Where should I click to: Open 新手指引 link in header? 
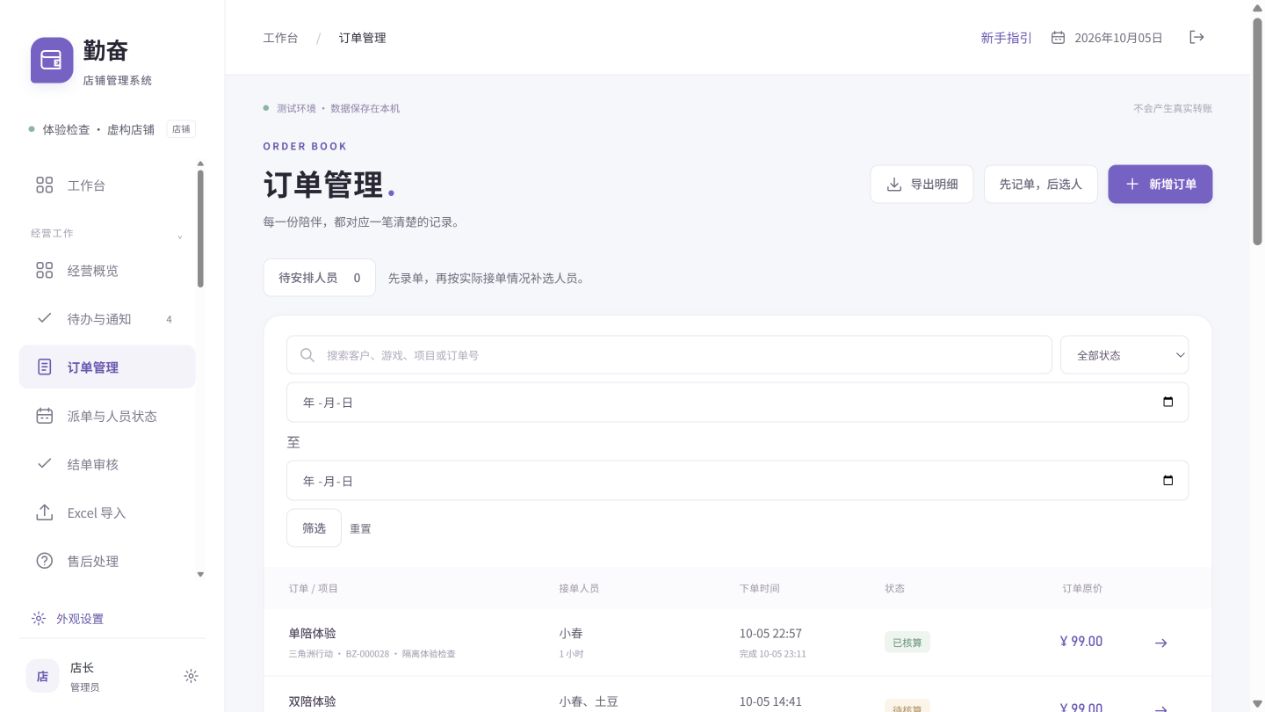pyautogui.click(x=1006, y=38)
